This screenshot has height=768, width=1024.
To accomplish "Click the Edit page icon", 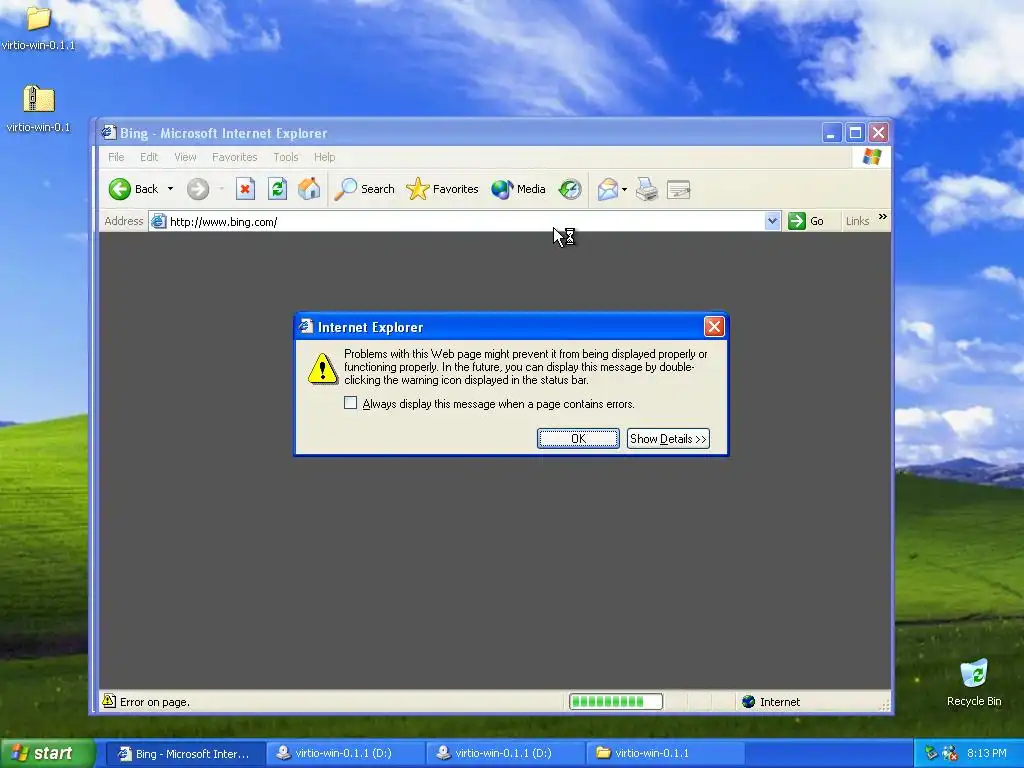I will coord(679,189).
